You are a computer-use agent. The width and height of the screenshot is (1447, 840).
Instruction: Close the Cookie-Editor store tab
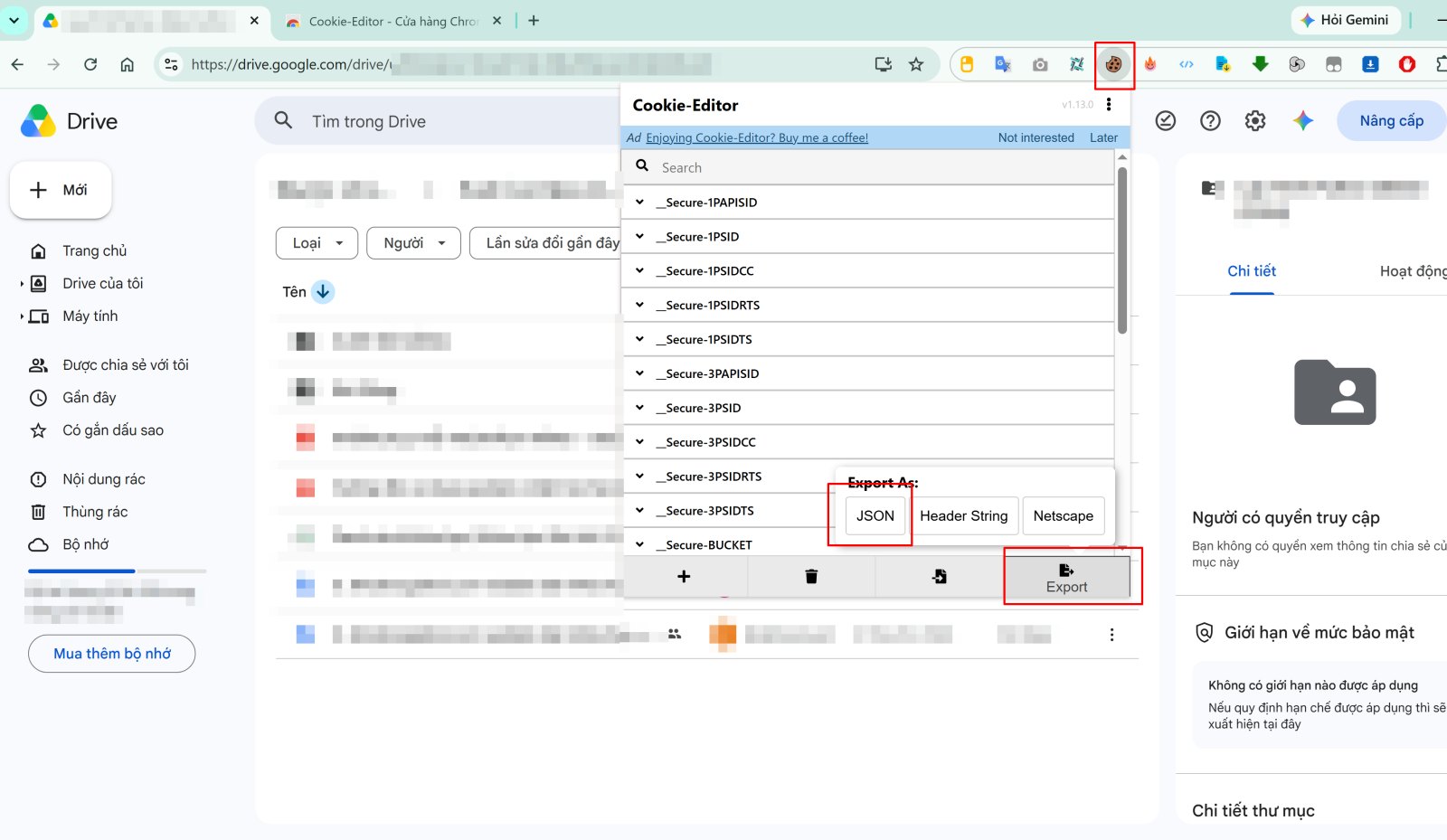(x=497, y=21)
